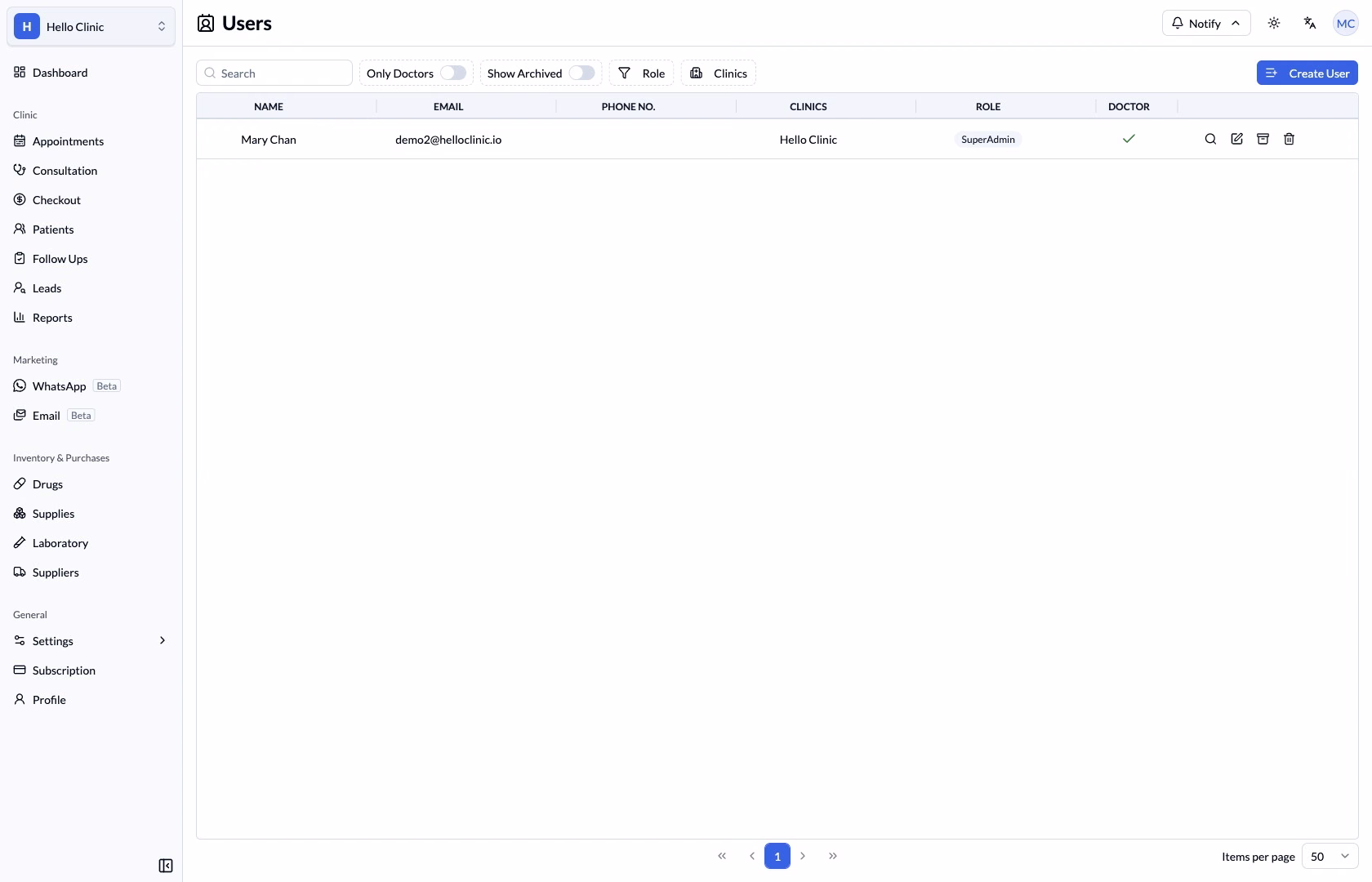
Task: Sort by the NAME column header
Action: [269, 106]
